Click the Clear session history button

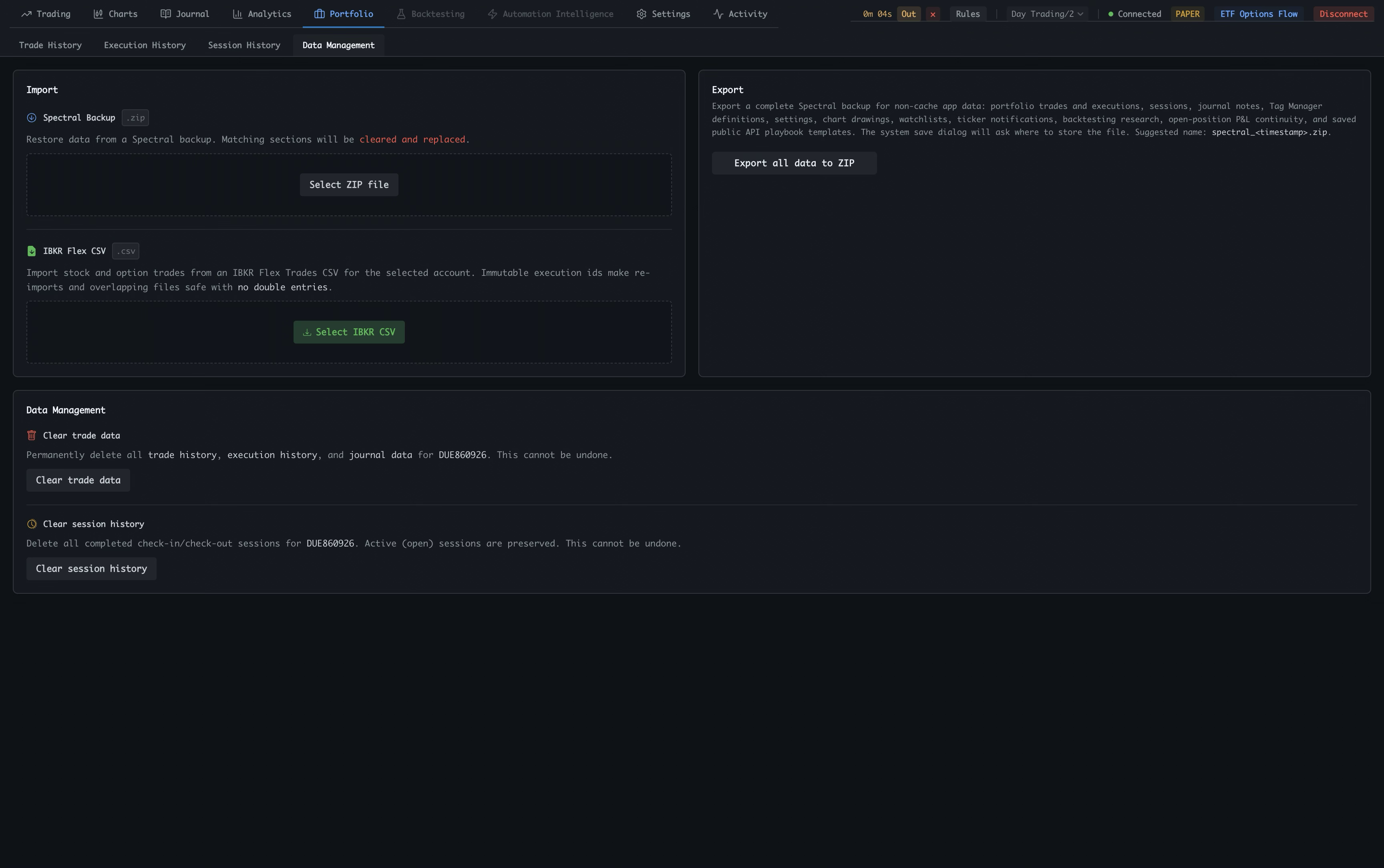91,569
